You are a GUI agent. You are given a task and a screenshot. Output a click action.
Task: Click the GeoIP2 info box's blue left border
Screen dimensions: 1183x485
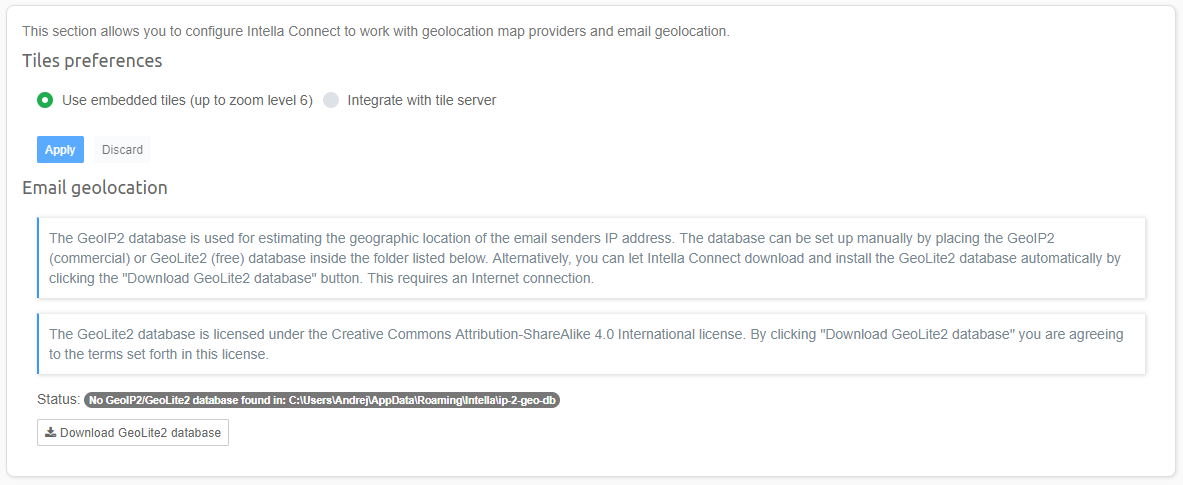pos(38,258)
